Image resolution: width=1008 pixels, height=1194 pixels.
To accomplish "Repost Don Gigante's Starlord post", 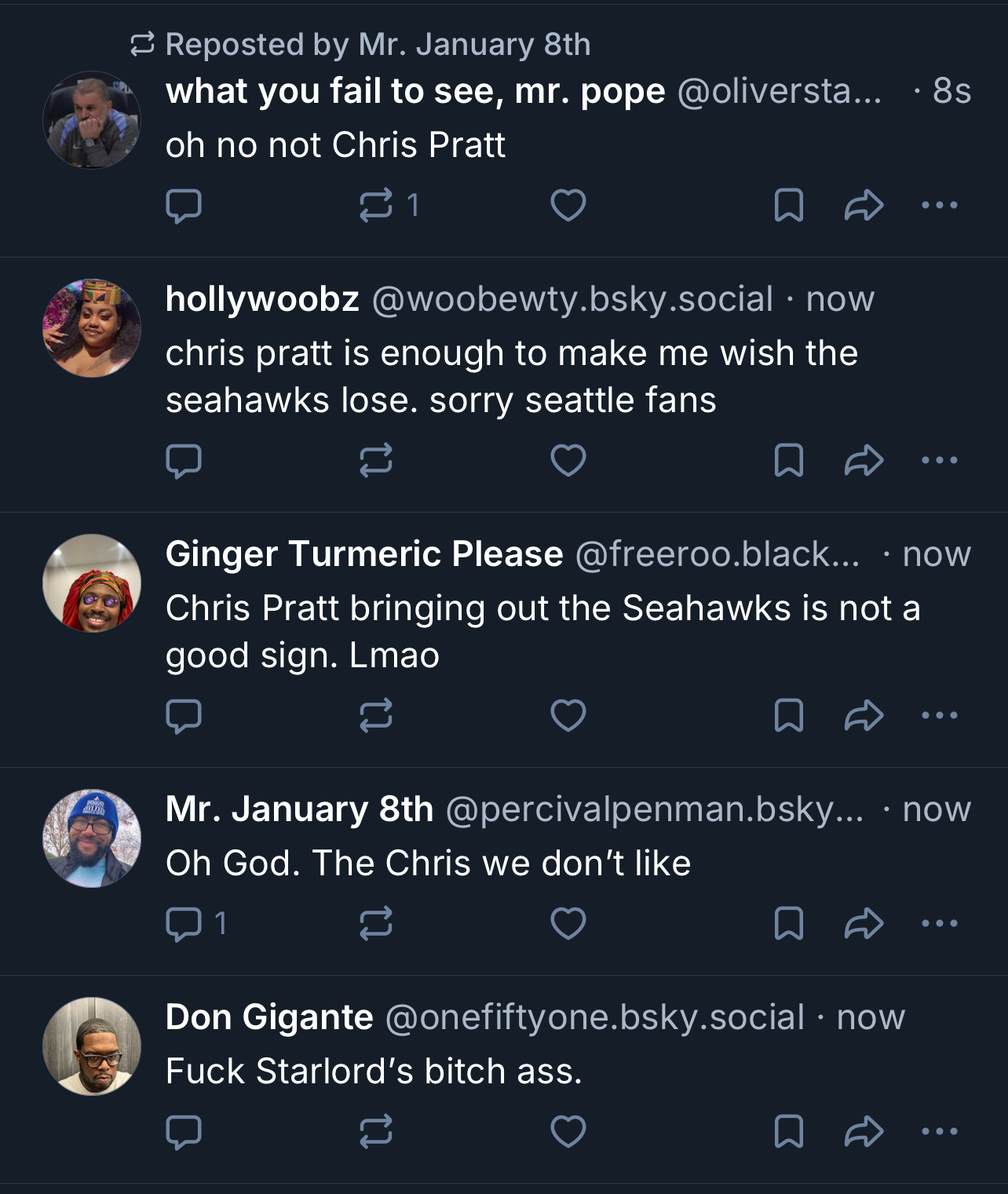I will 376,1132.
